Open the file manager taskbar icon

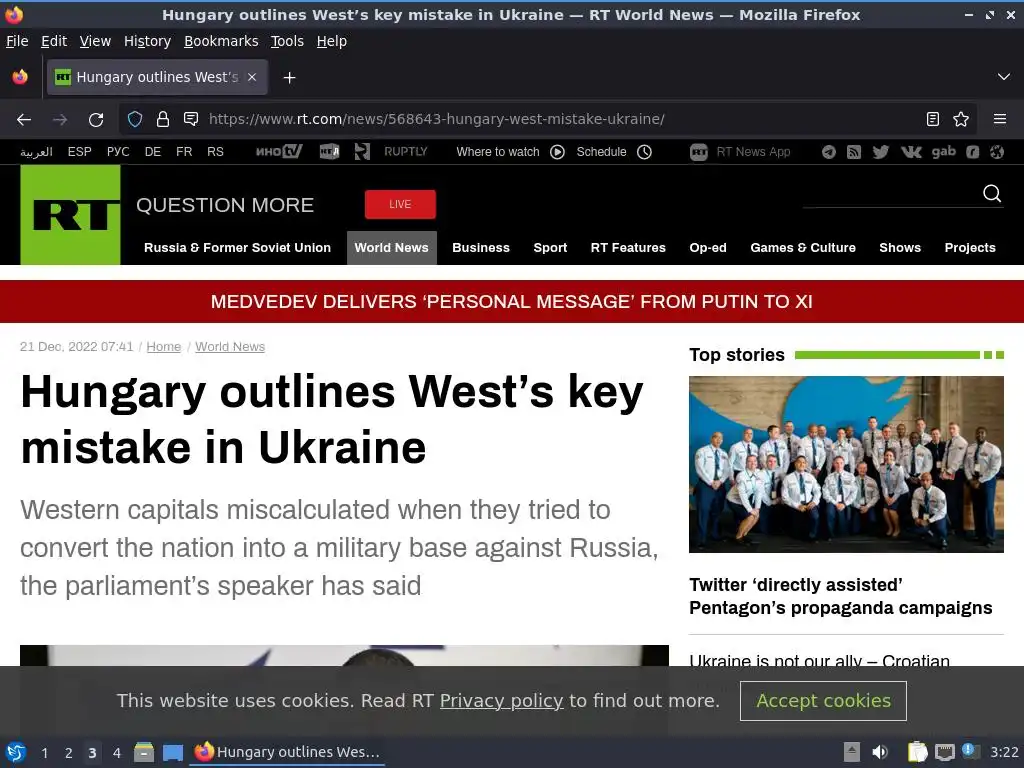pyautogui.click(x=144, y=752)
